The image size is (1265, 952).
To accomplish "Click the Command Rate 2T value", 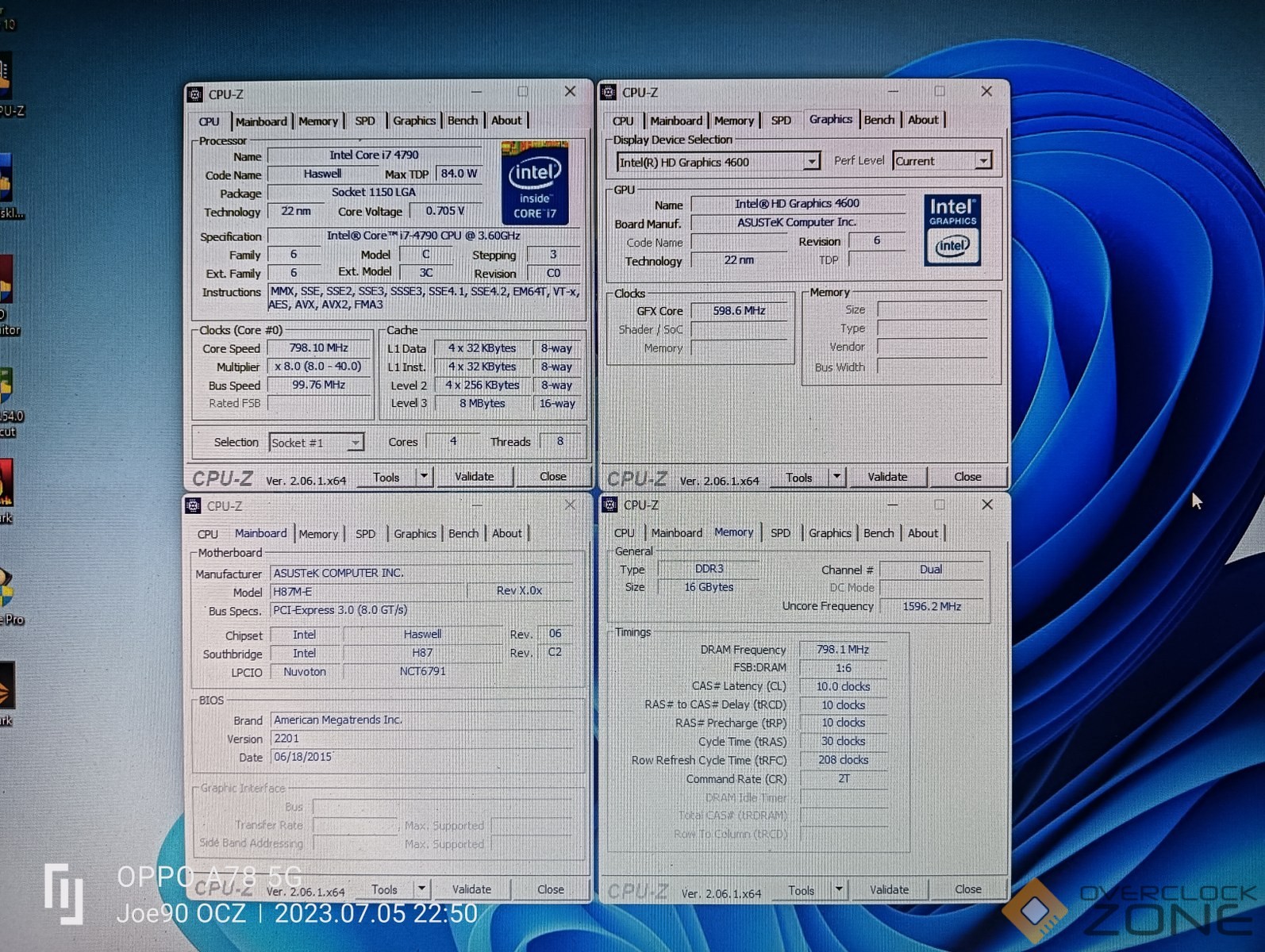I will [843, 779].
